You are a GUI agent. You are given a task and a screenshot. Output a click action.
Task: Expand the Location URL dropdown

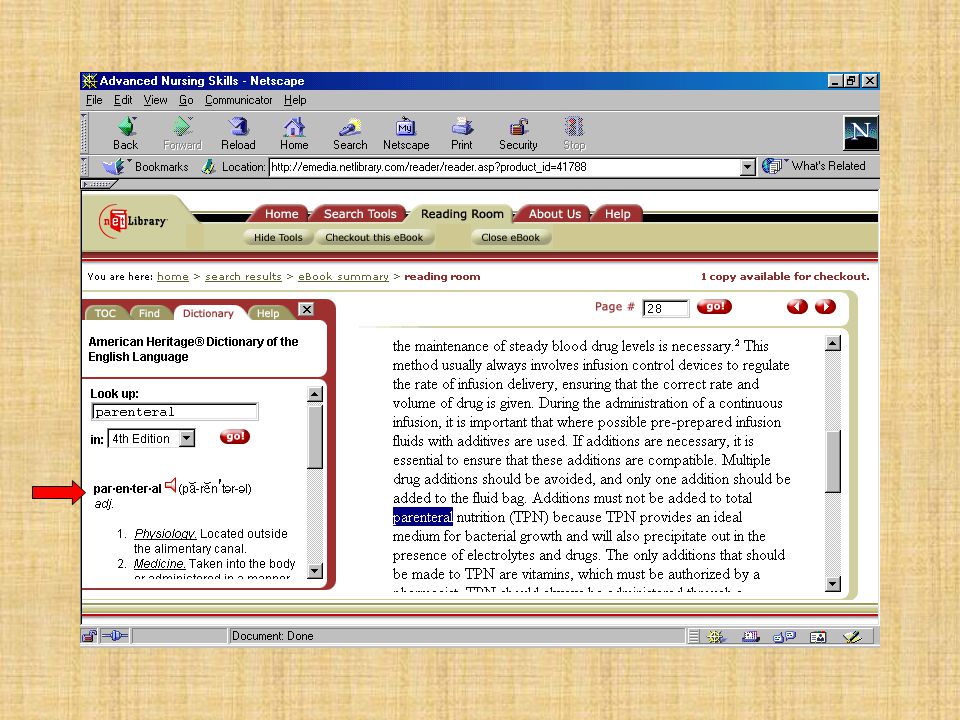click(748, 167)
